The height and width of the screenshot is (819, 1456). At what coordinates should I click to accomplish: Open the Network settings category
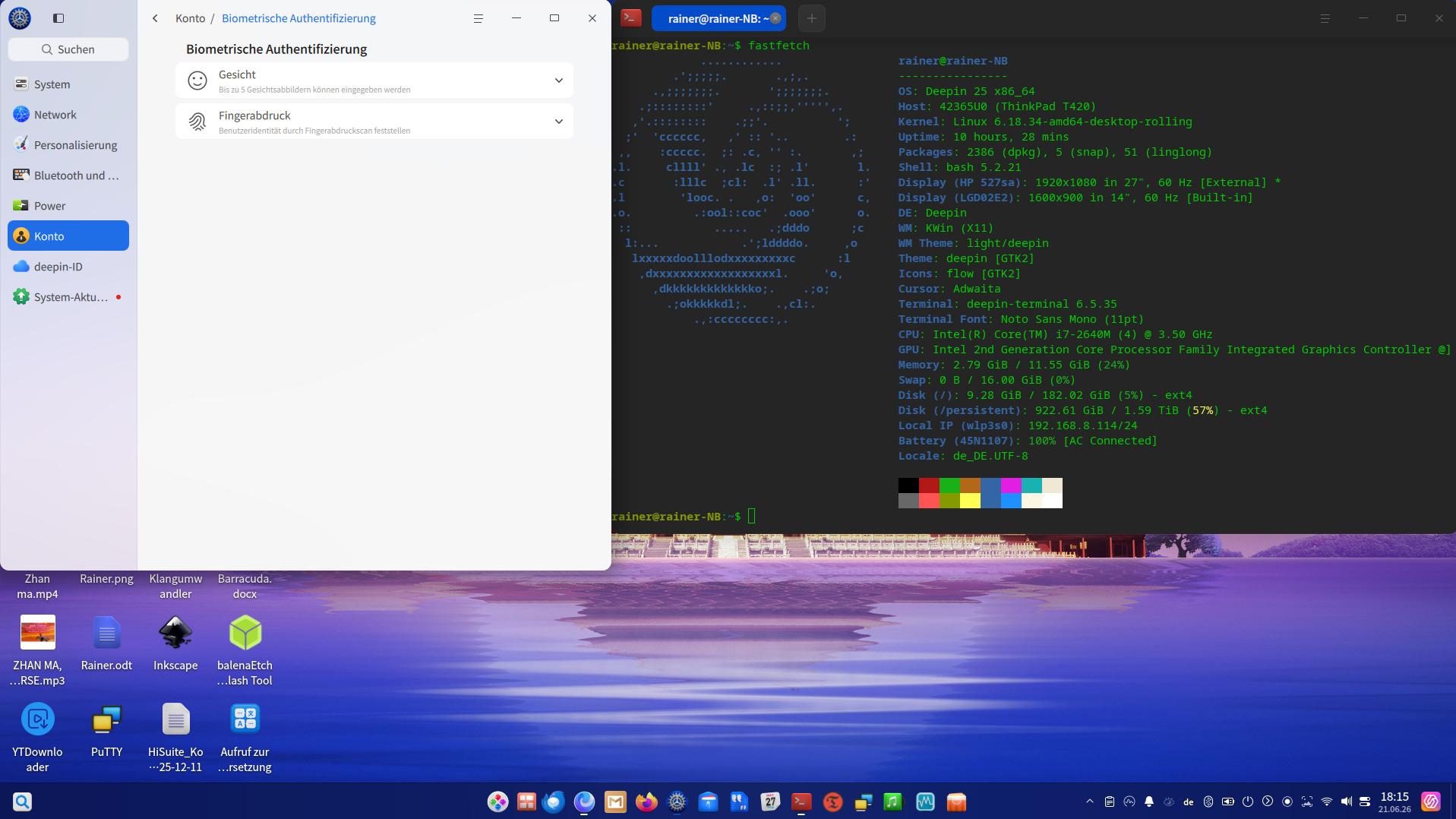tap(68, 115)
